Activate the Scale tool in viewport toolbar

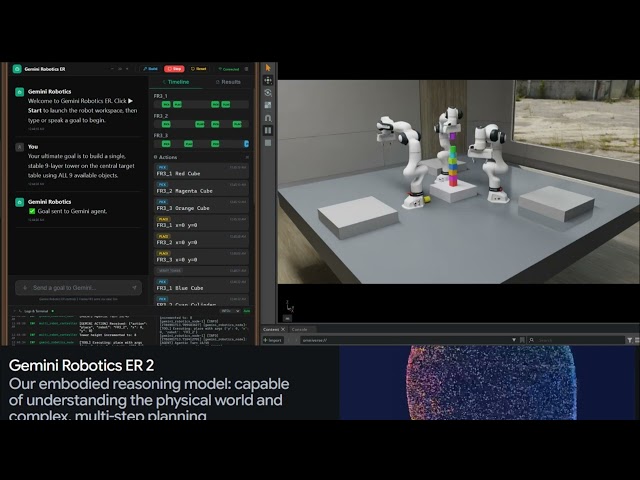(x=268, y=105)
